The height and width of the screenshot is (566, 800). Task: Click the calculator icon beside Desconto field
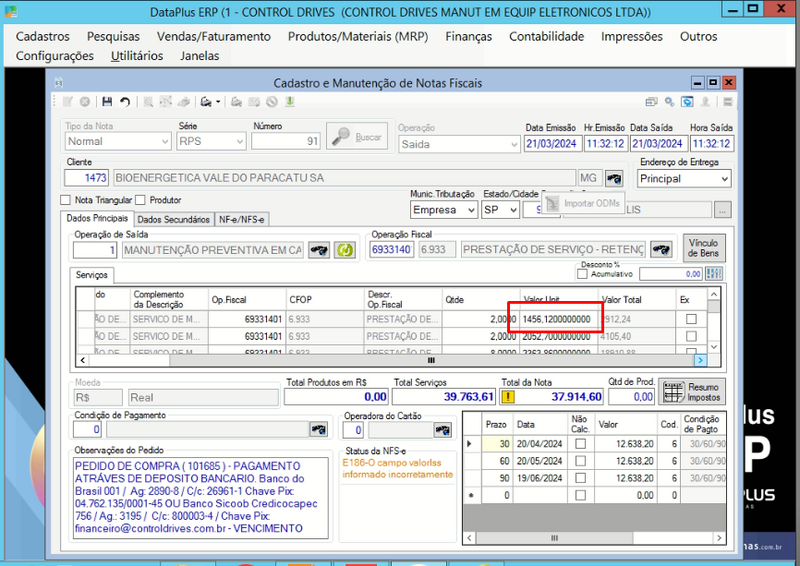coord(714,274)
